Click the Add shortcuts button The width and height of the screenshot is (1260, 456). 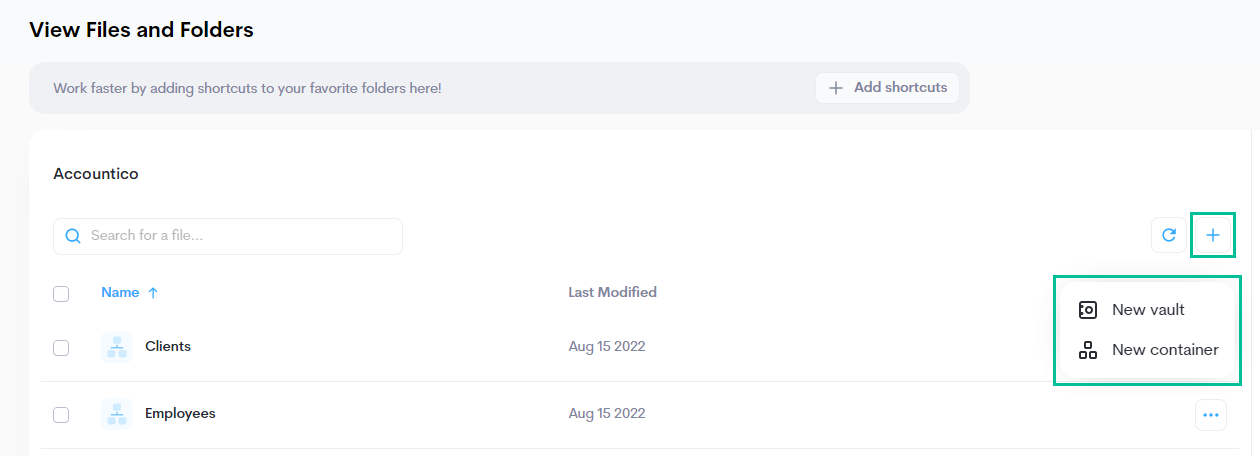[x=887, y=88]
